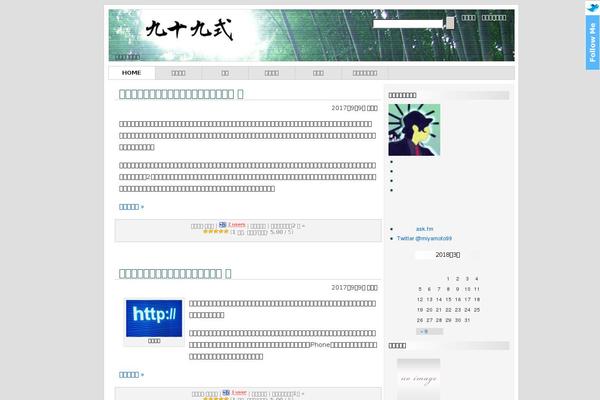This screenshot has width=600, height=400.
Task: Click the http:// thumbnail image
Action: [x=154, y=318]
